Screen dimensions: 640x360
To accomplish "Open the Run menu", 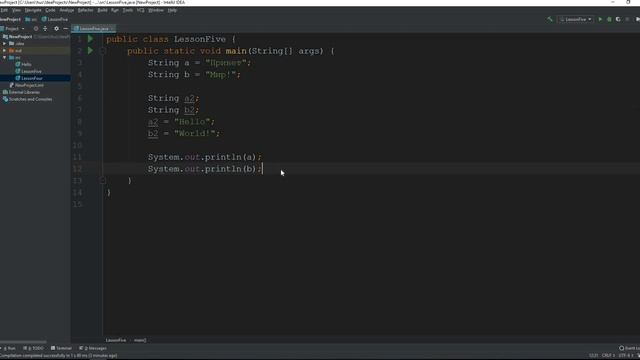I will [x=115, y=10].
